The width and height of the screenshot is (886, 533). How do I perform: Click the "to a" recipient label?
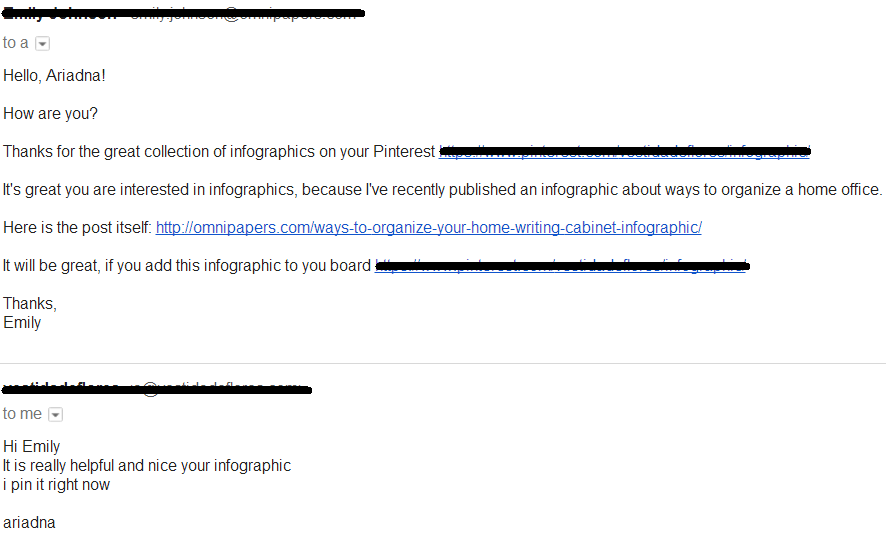click(x=15, y=43)
